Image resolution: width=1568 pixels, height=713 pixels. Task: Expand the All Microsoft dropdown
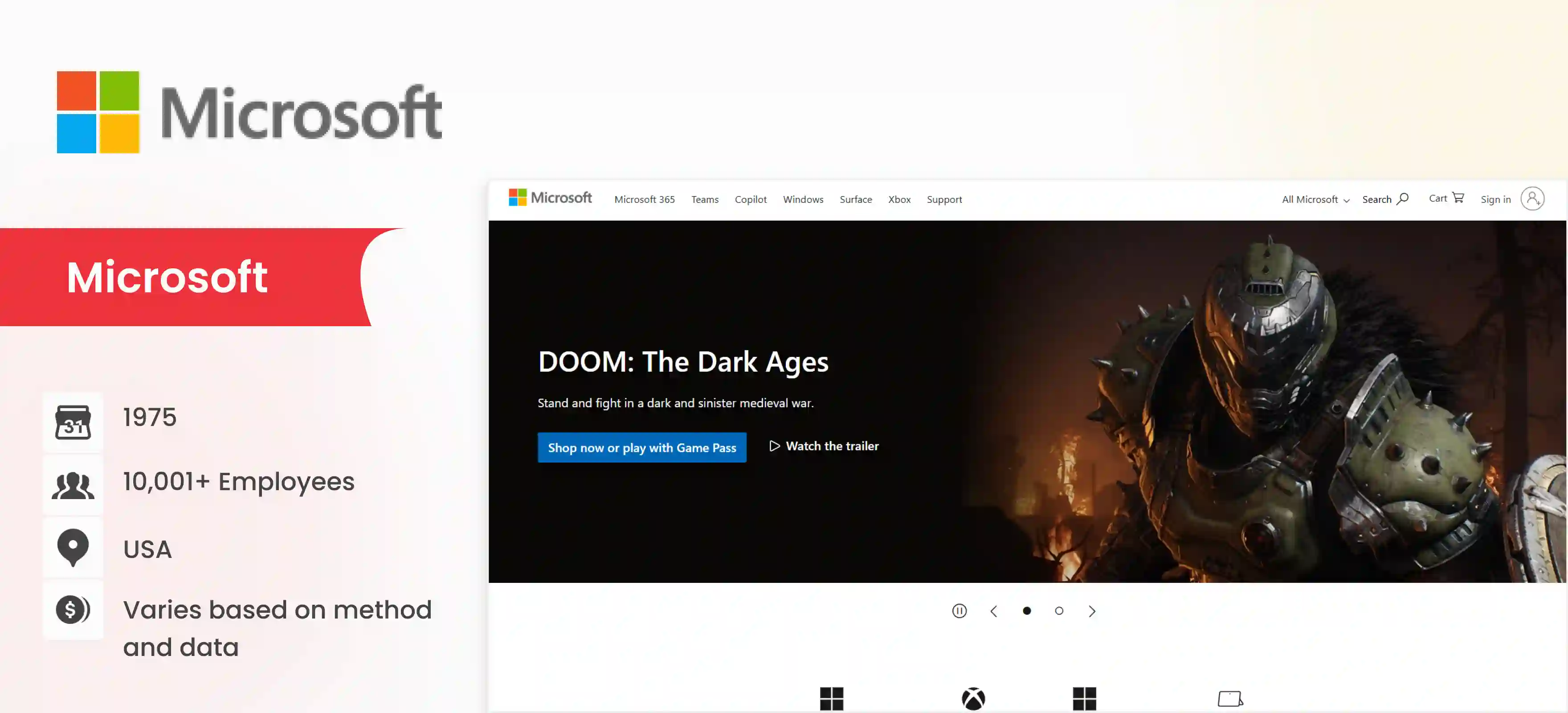[x=1315, y=200]
